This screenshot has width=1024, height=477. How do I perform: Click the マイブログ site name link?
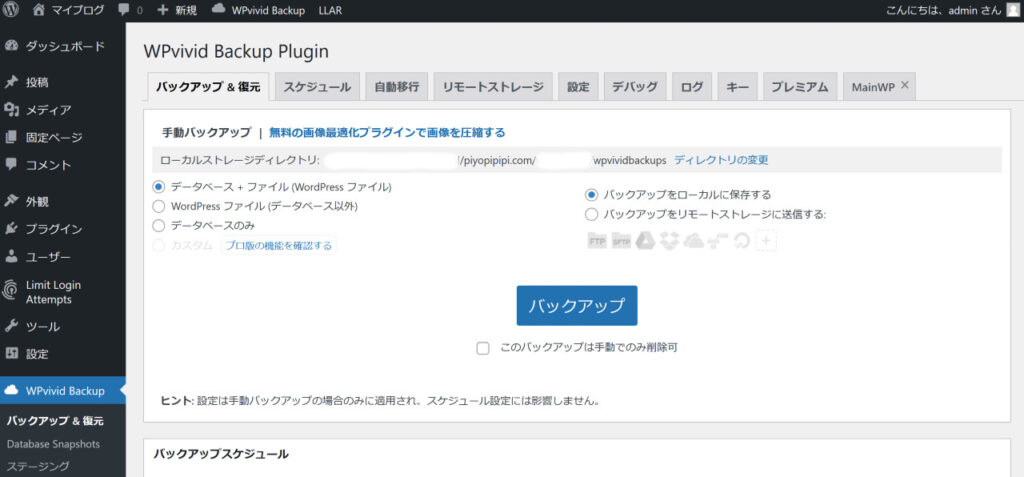pos(77,10)
